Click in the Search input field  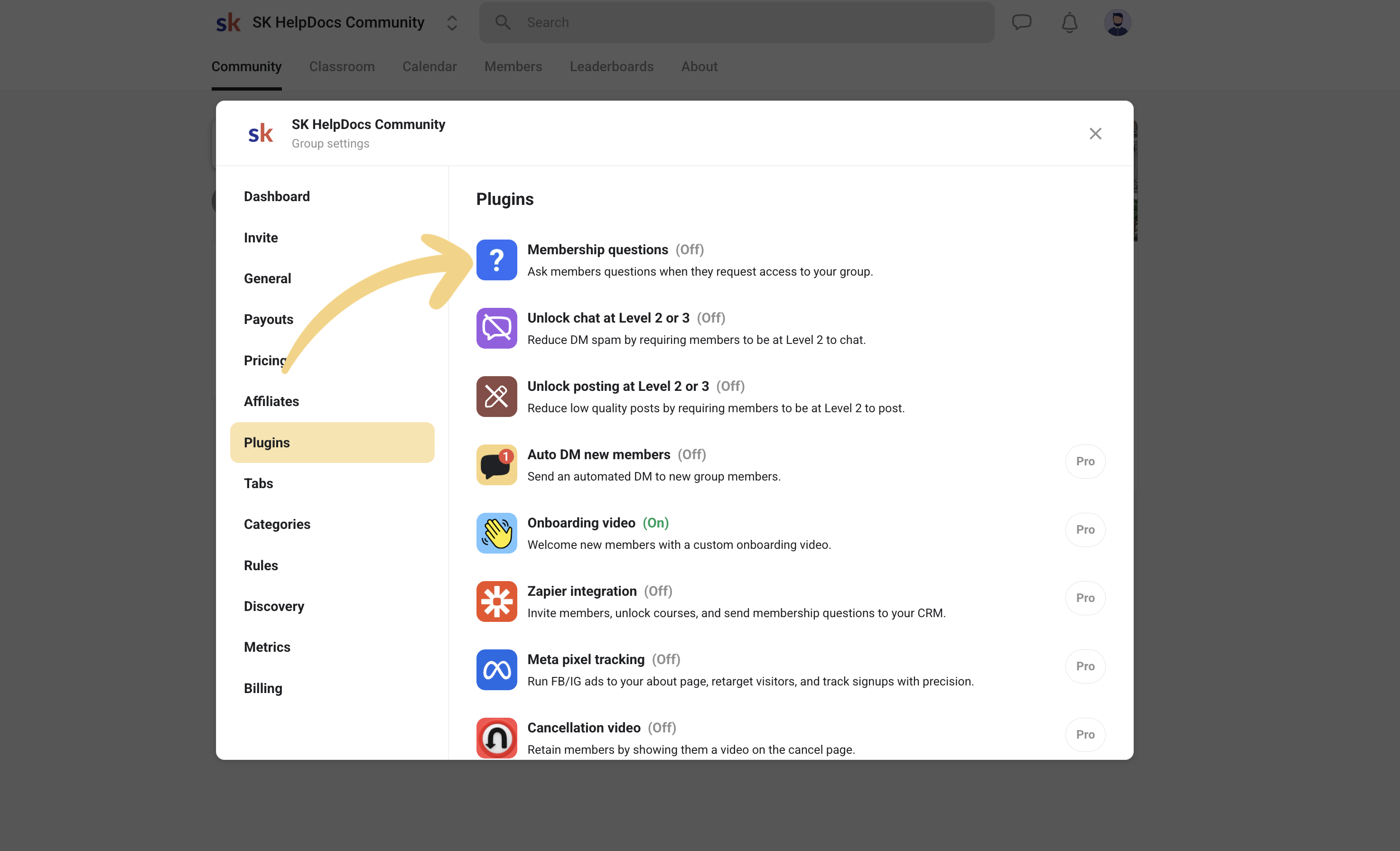pyautogui.click(x=737, y=22)
